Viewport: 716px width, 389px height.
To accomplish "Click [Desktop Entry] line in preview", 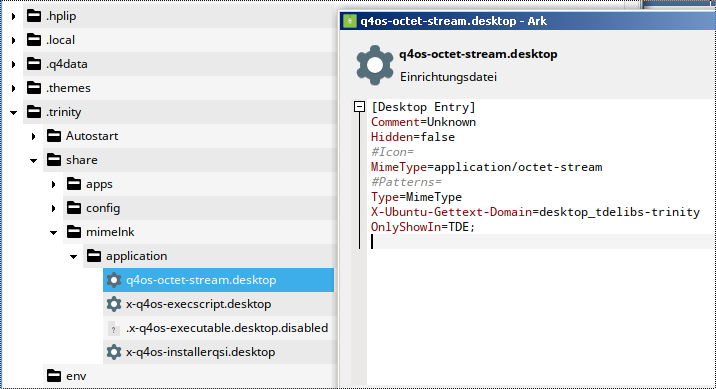I will [423, 107].
